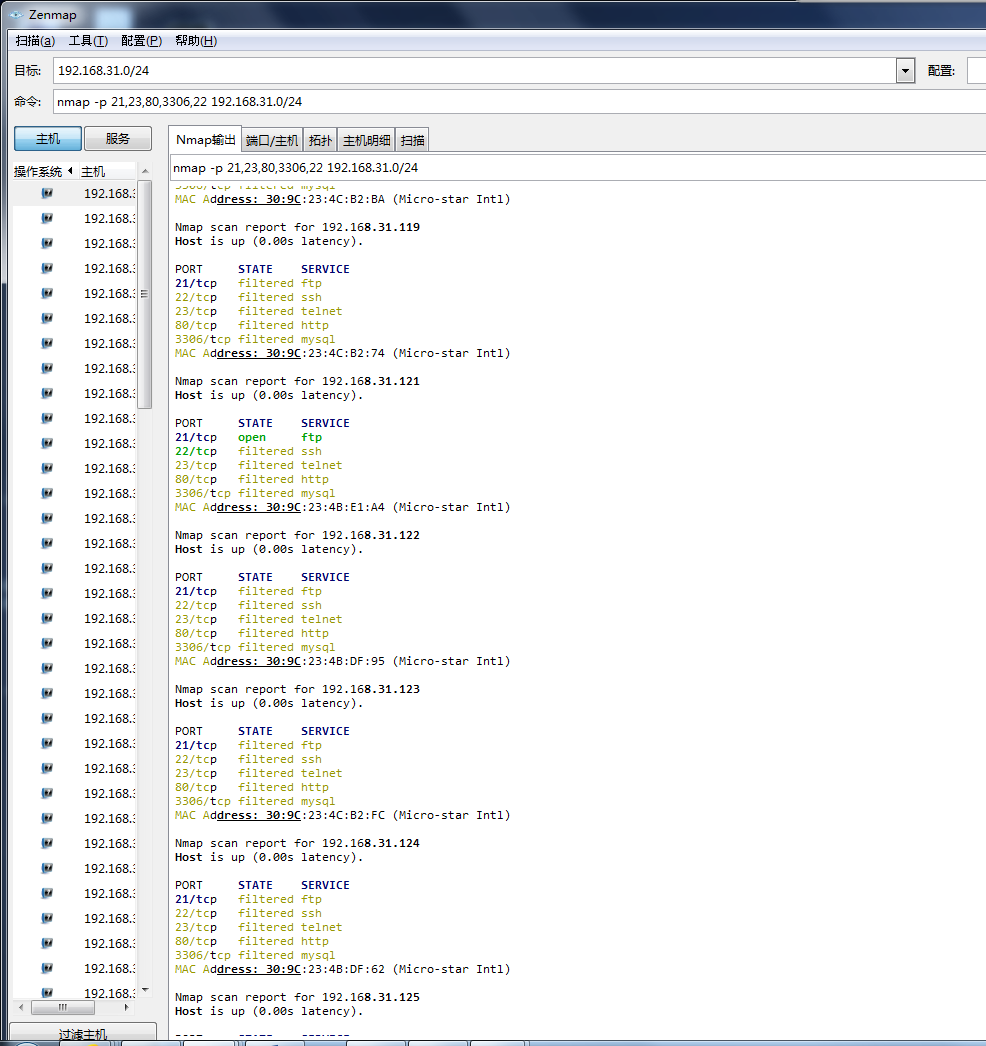
Task: Click MAC address line ending 23:4C:B2:74
Action: tap(342, 354)
